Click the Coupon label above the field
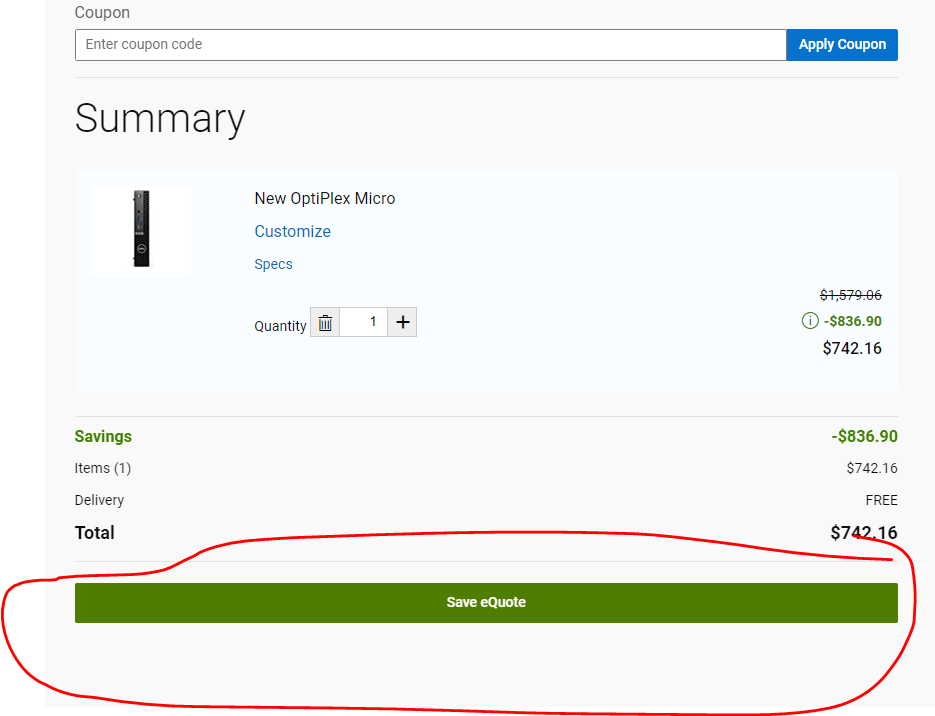This screenshot has height=716, width=935. click(102, 13)
